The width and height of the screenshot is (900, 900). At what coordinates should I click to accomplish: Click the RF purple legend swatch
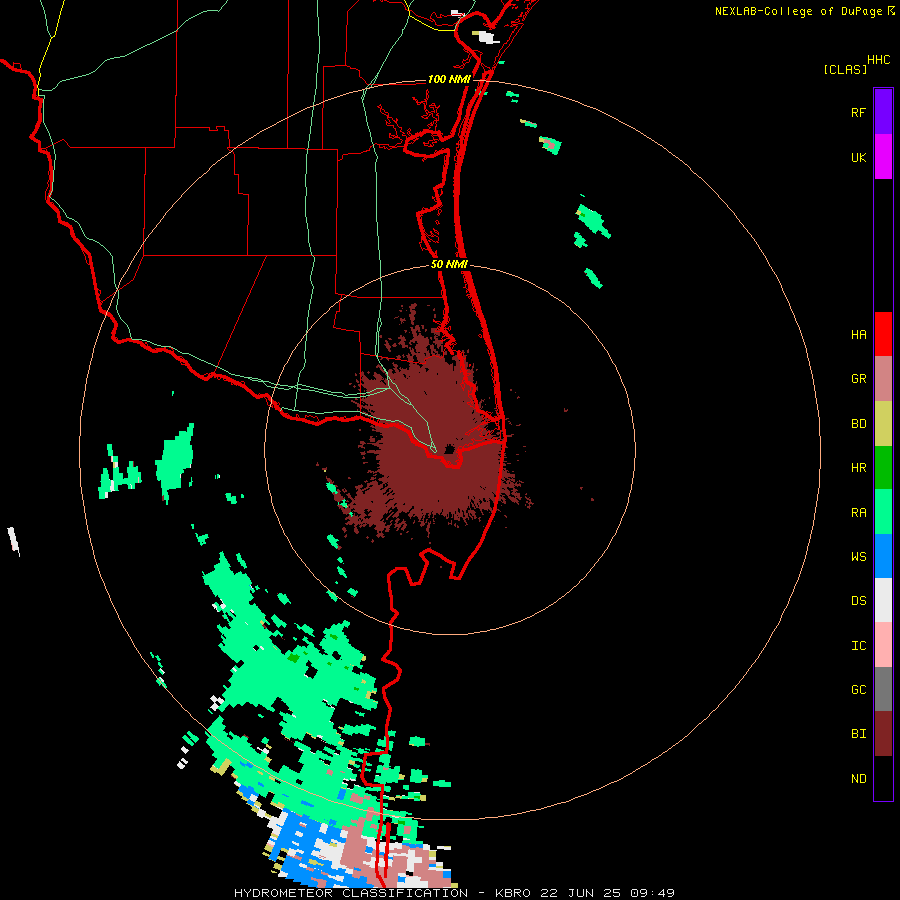(x=883, y=112)
